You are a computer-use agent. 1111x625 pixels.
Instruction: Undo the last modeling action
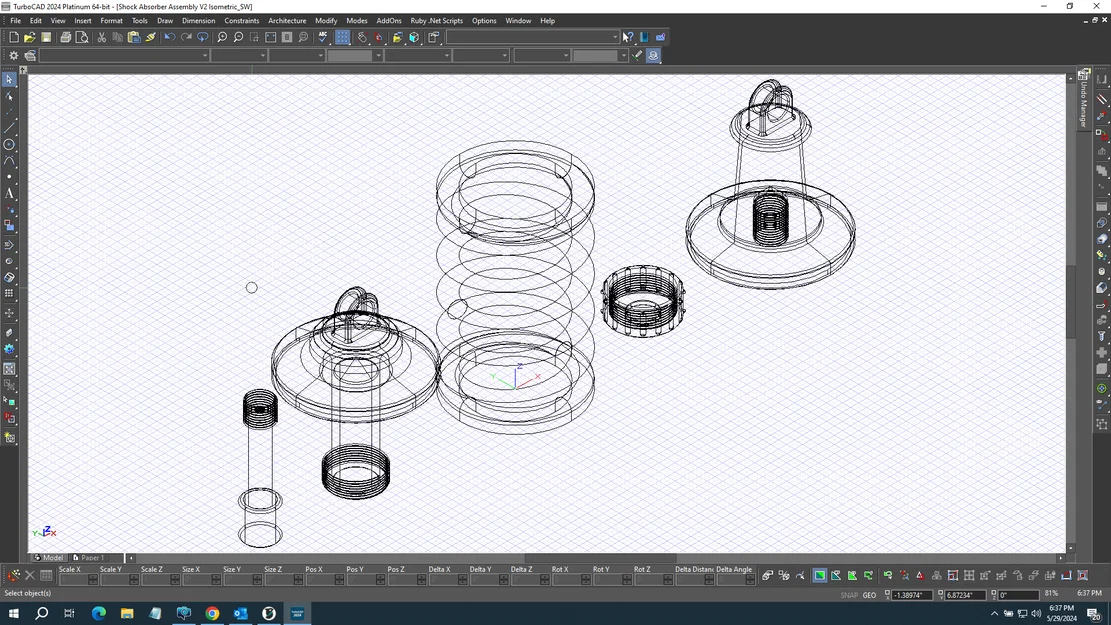click(x=170, y=37)
